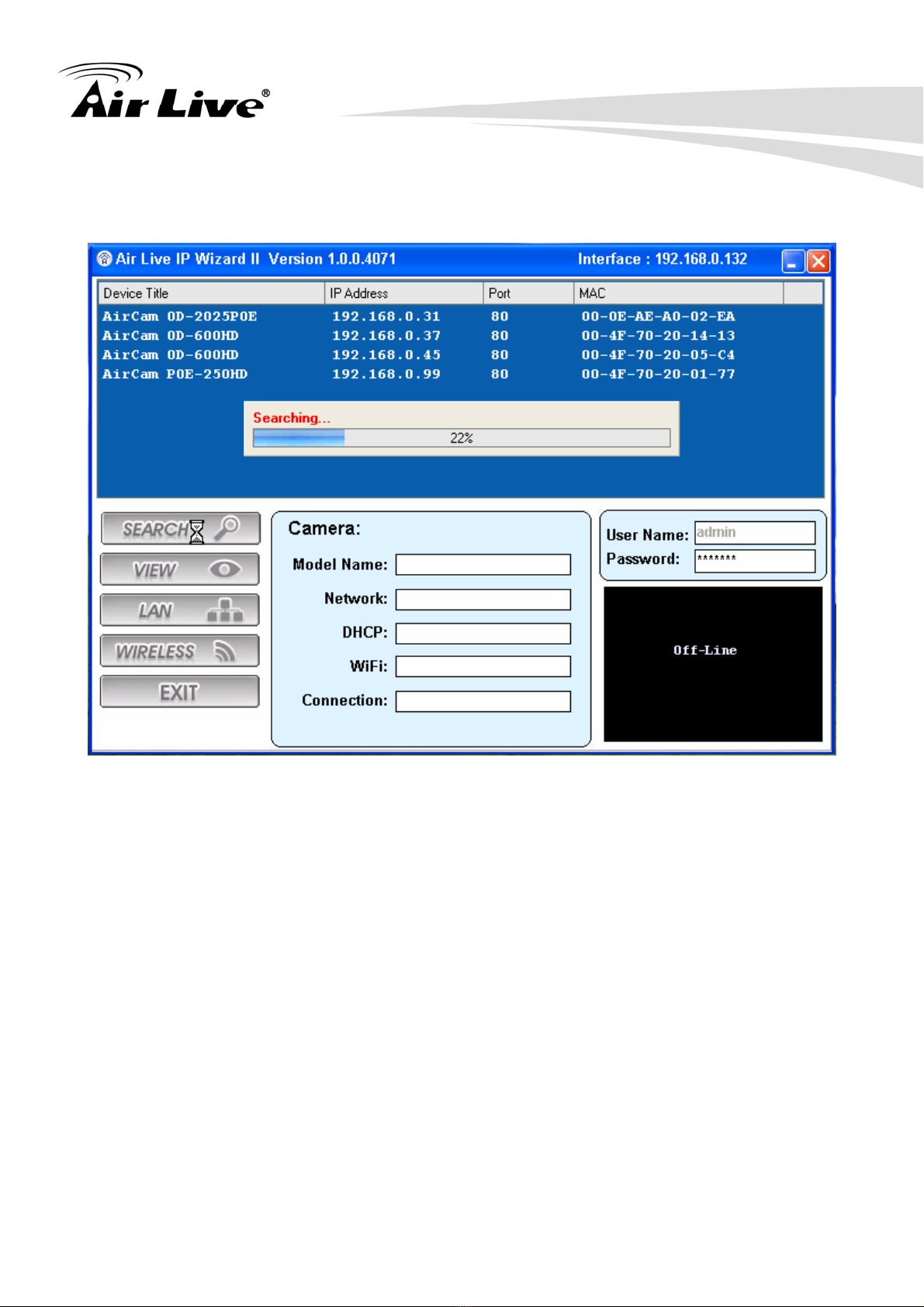Click the Network field

pyautogui.click(x=483, y=600)
